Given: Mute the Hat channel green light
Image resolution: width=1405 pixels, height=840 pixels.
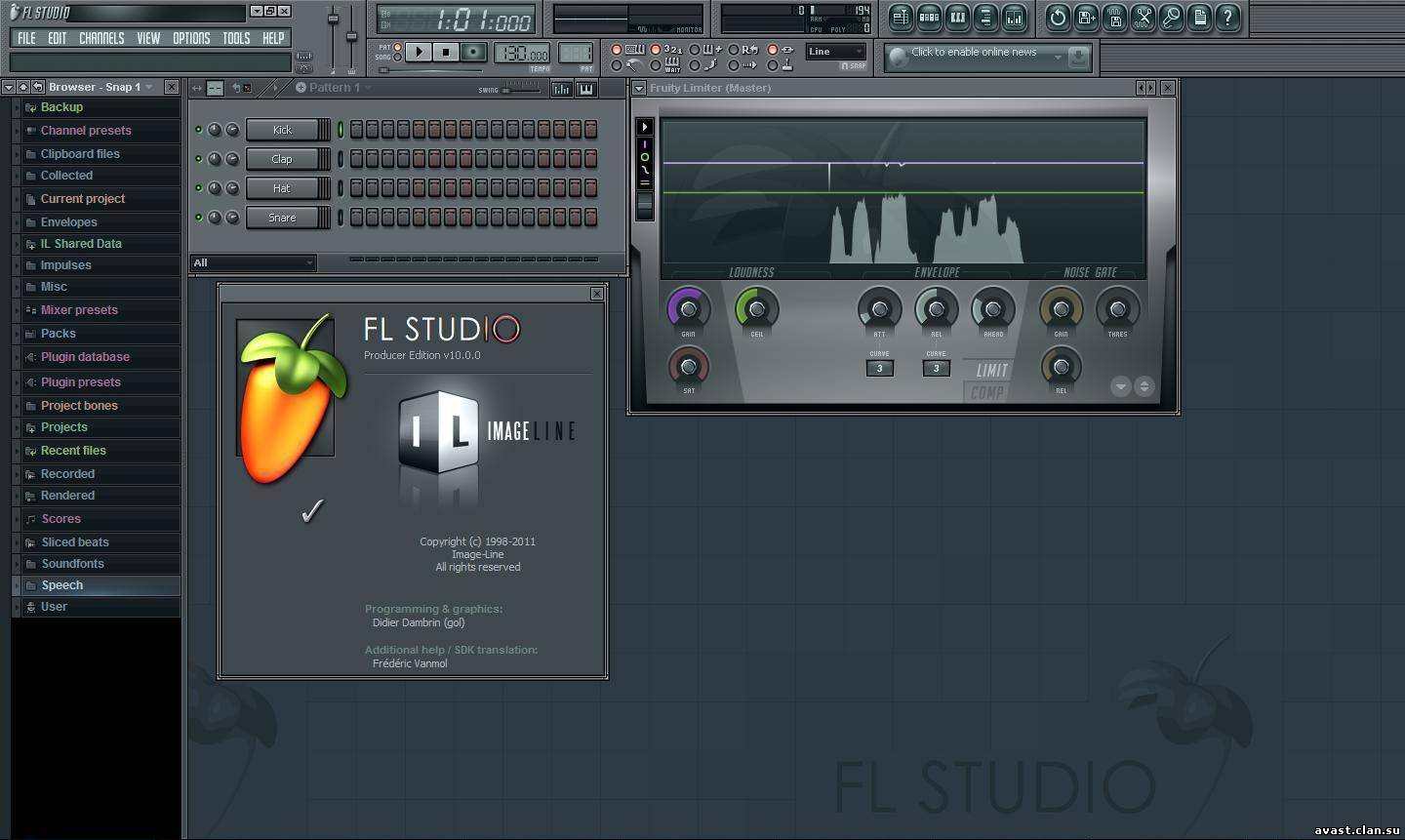Looking at the screenshot, I should coord(198,188).
